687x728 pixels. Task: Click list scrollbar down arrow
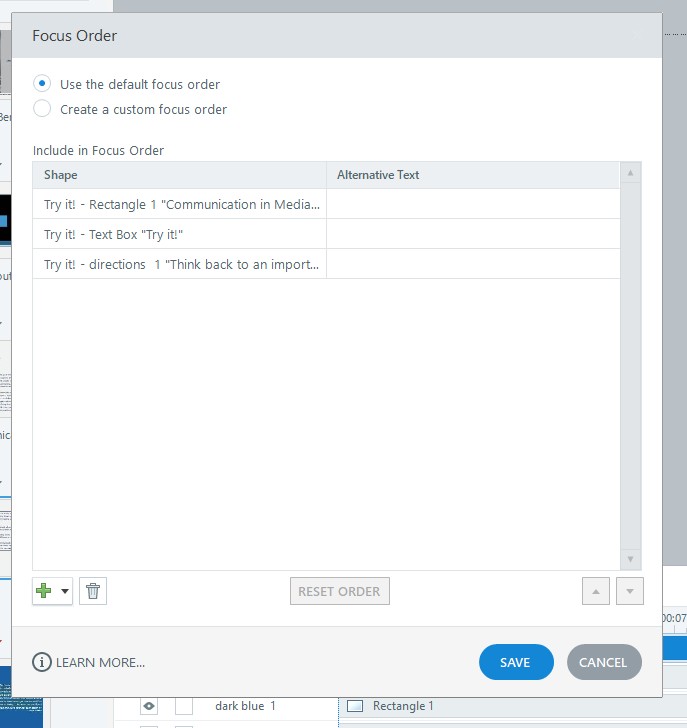pyautogui.click(x=630, y=559)
